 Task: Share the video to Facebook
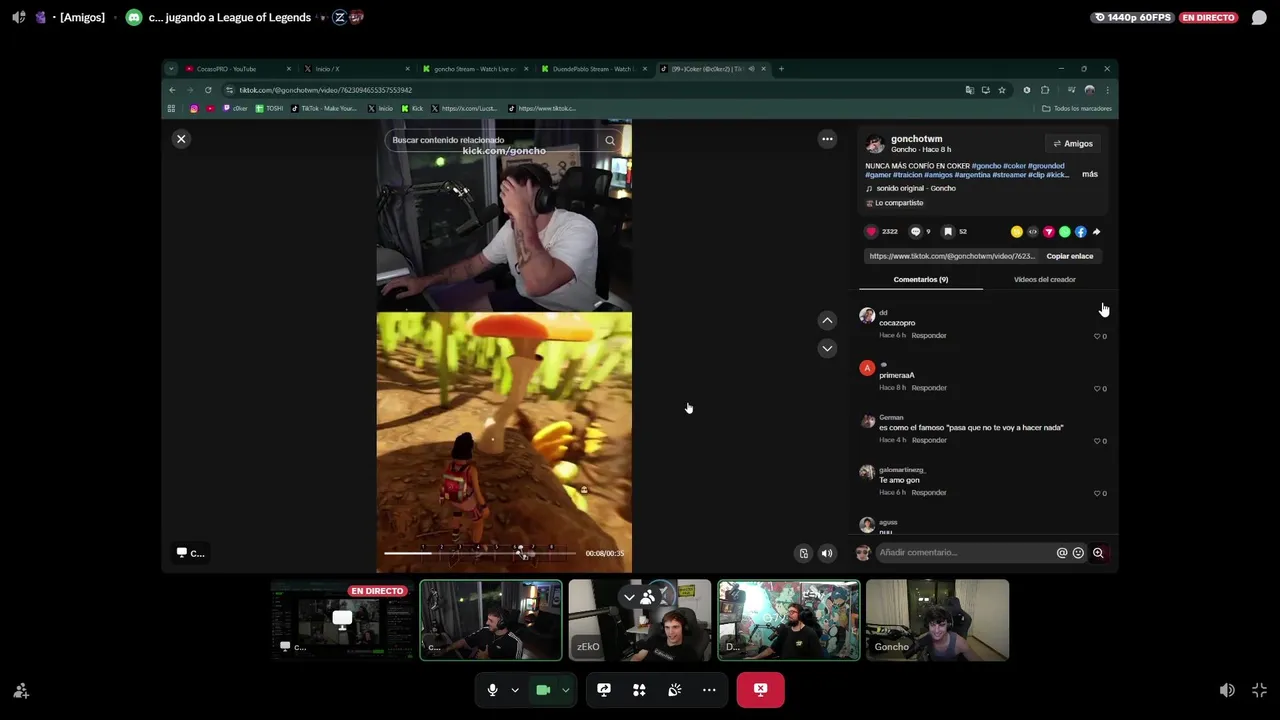pyautogui.click(x=1081, y=232)
